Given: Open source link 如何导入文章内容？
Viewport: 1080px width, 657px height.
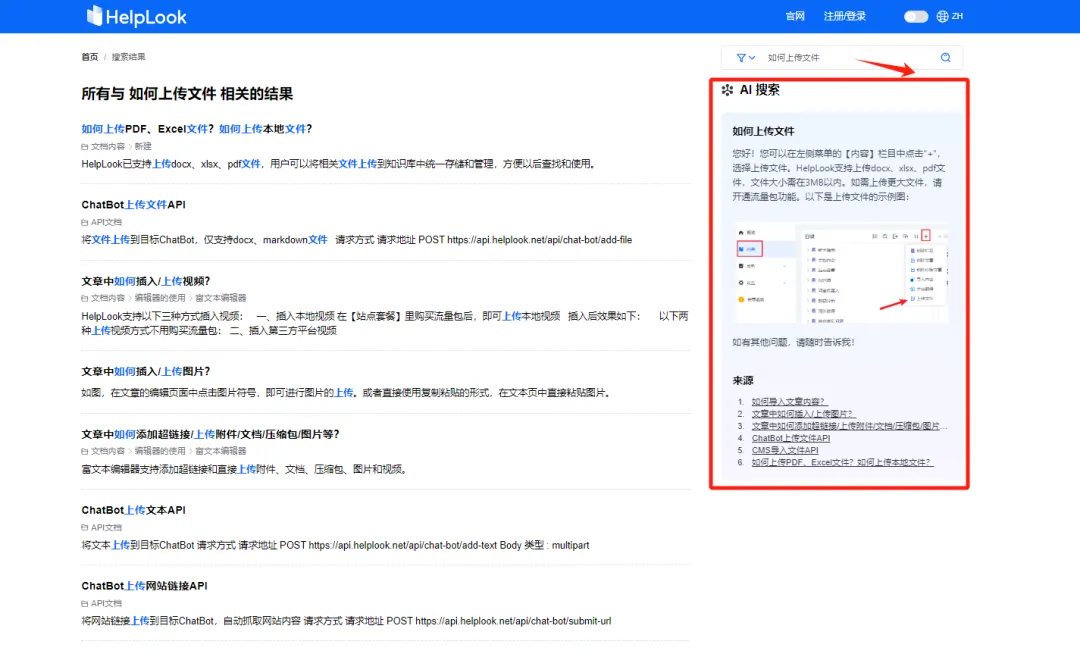Looking at the screenshot, I should (x=789, y=402).
